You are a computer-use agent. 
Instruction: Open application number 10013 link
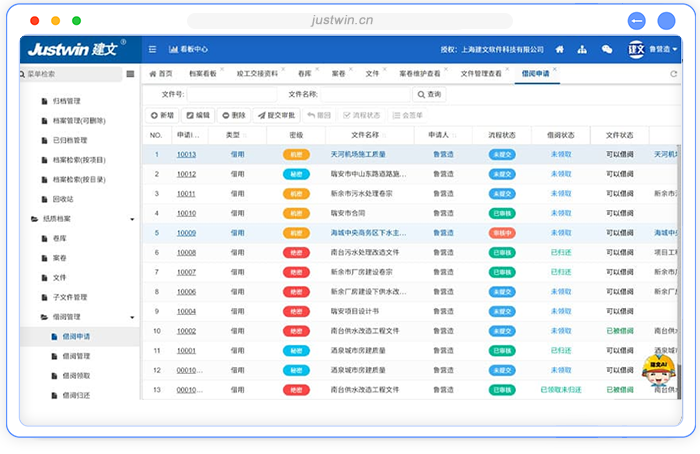click(x=186, y=155)
